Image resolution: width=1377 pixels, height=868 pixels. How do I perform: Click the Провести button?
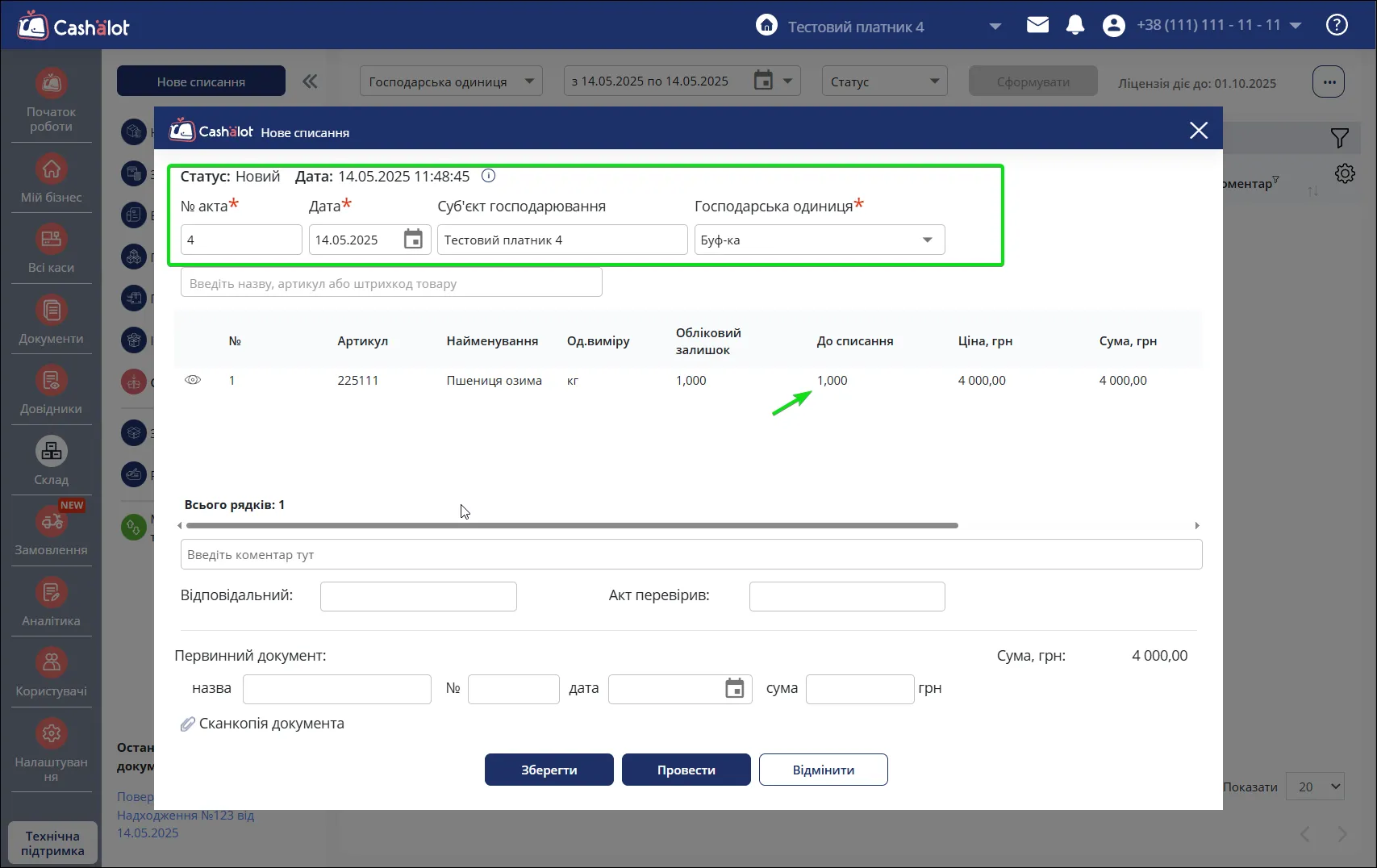point(686,770)
